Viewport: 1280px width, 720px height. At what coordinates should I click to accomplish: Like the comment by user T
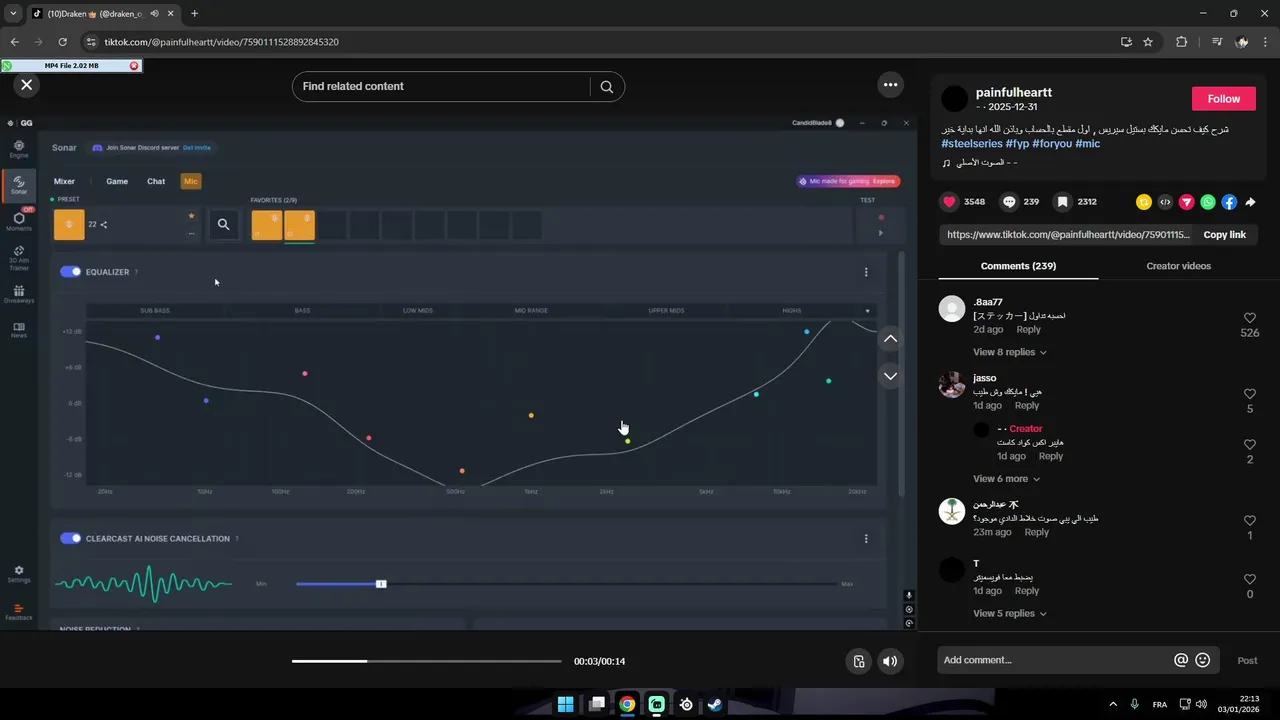click(1250, 579)
